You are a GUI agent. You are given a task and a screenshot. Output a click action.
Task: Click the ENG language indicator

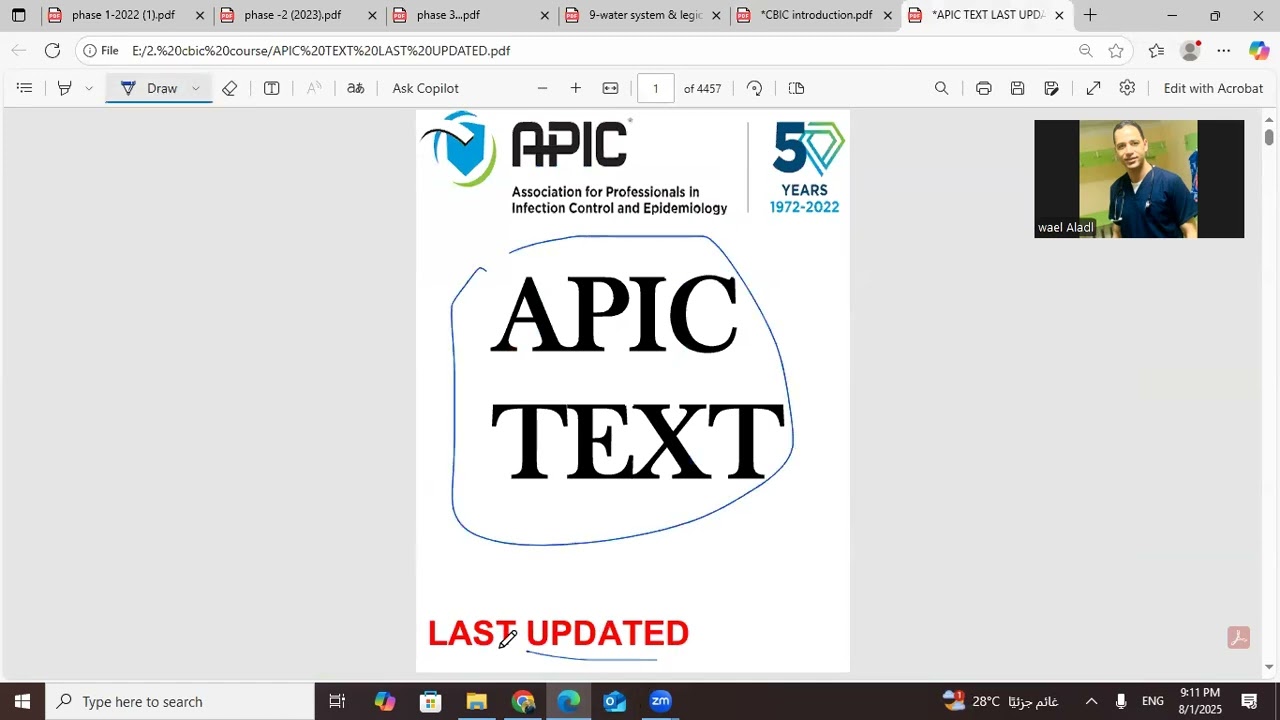(x=1153, y=701)
